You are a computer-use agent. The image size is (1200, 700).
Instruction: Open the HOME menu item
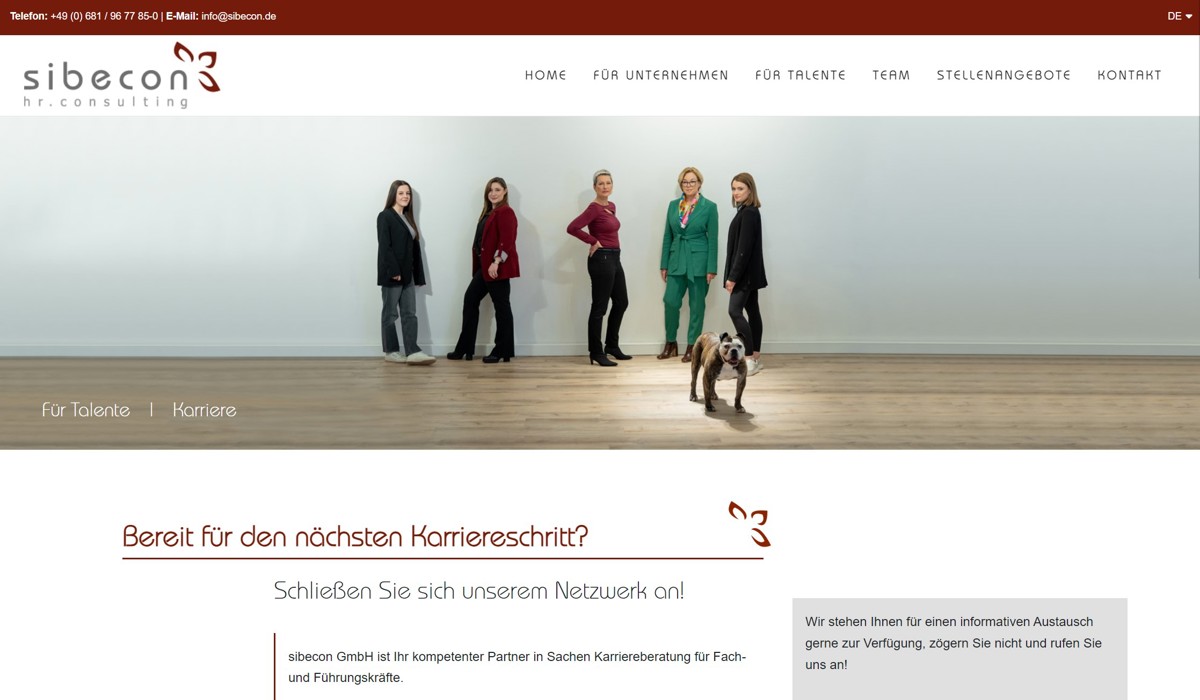click(x=546, y=75)
